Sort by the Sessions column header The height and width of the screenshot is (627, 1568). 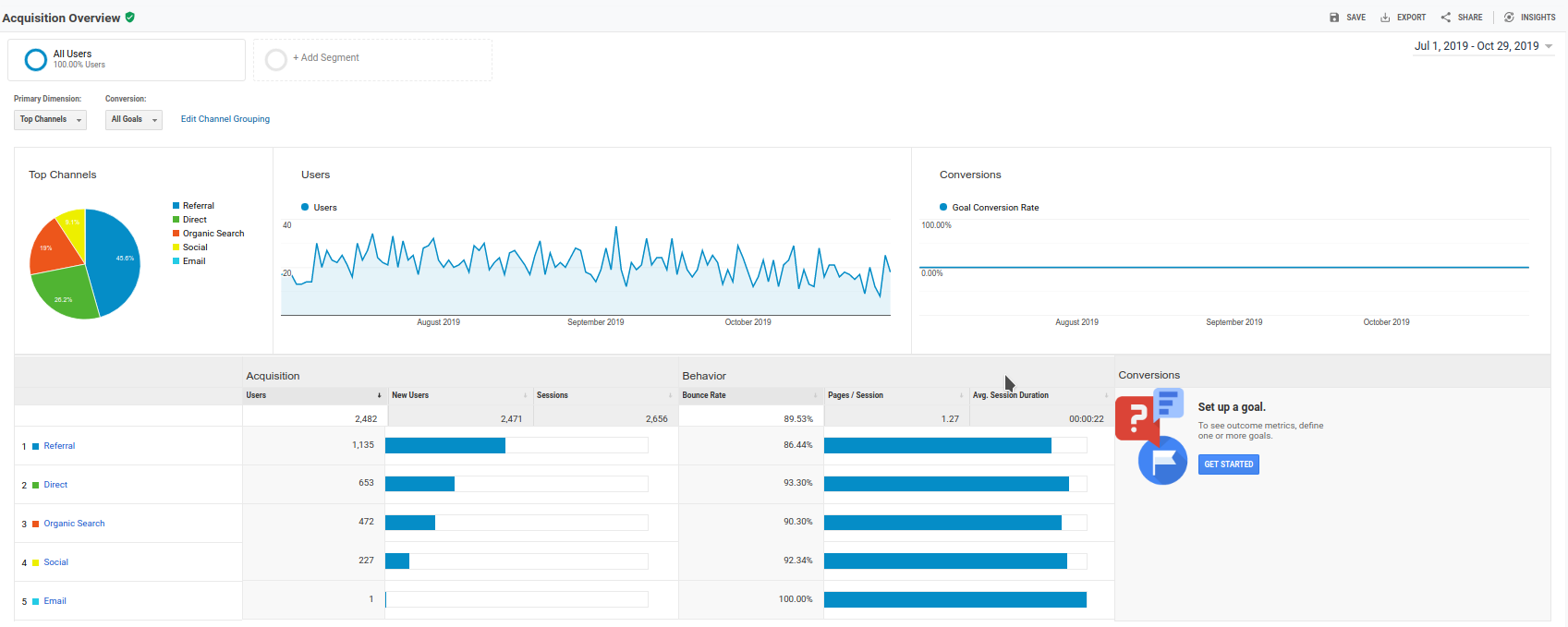(553, 395)
